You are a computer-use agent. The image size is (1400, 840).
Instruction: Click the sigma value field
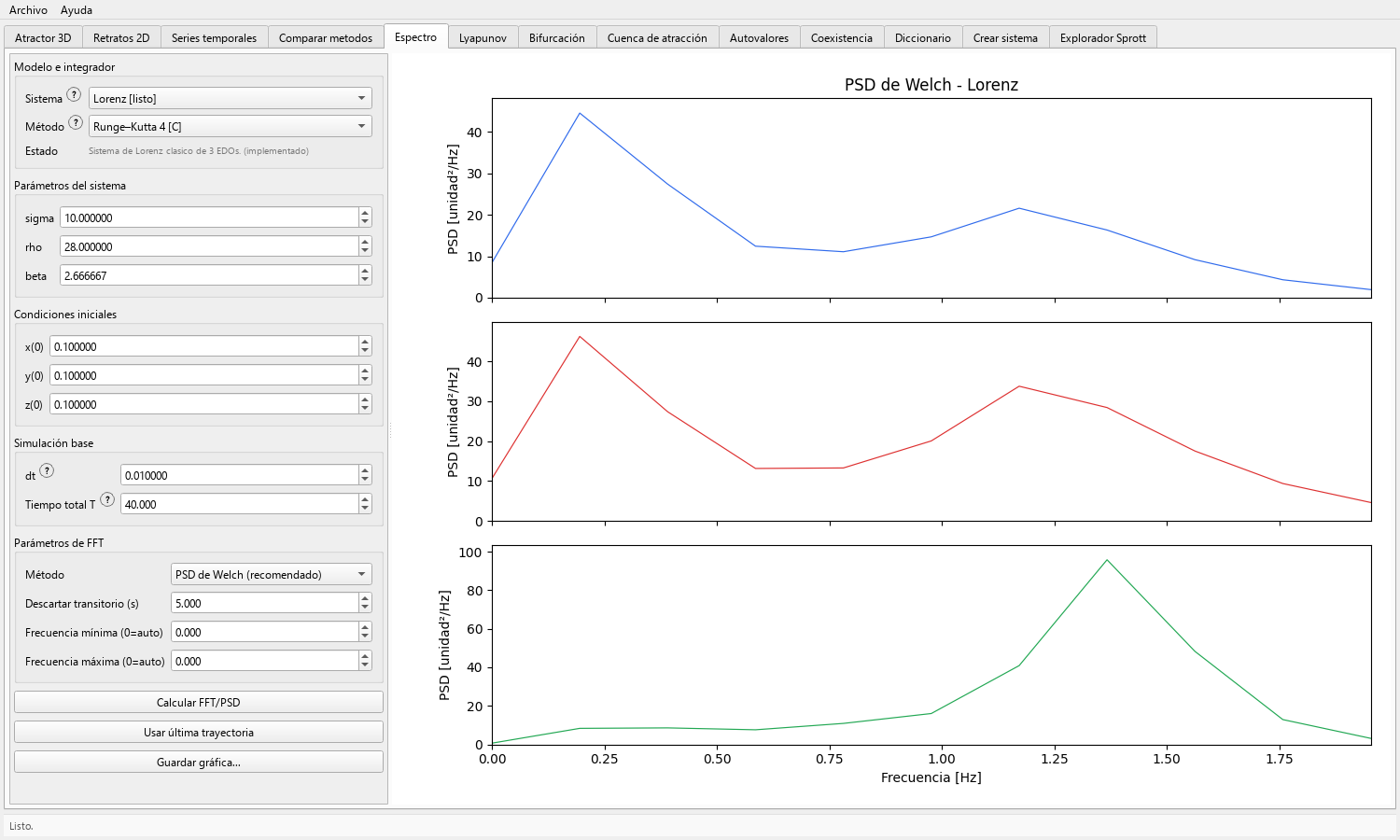click(x=209, y=217)
